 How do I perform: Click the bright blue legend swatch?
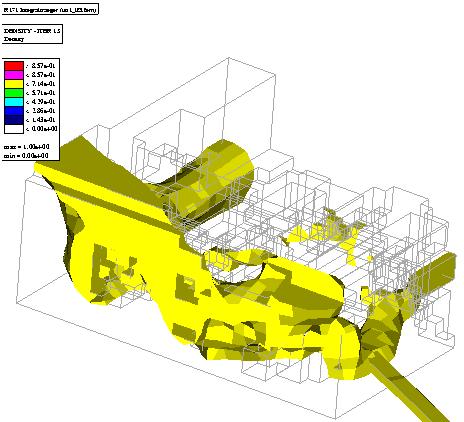pos(14,111)
